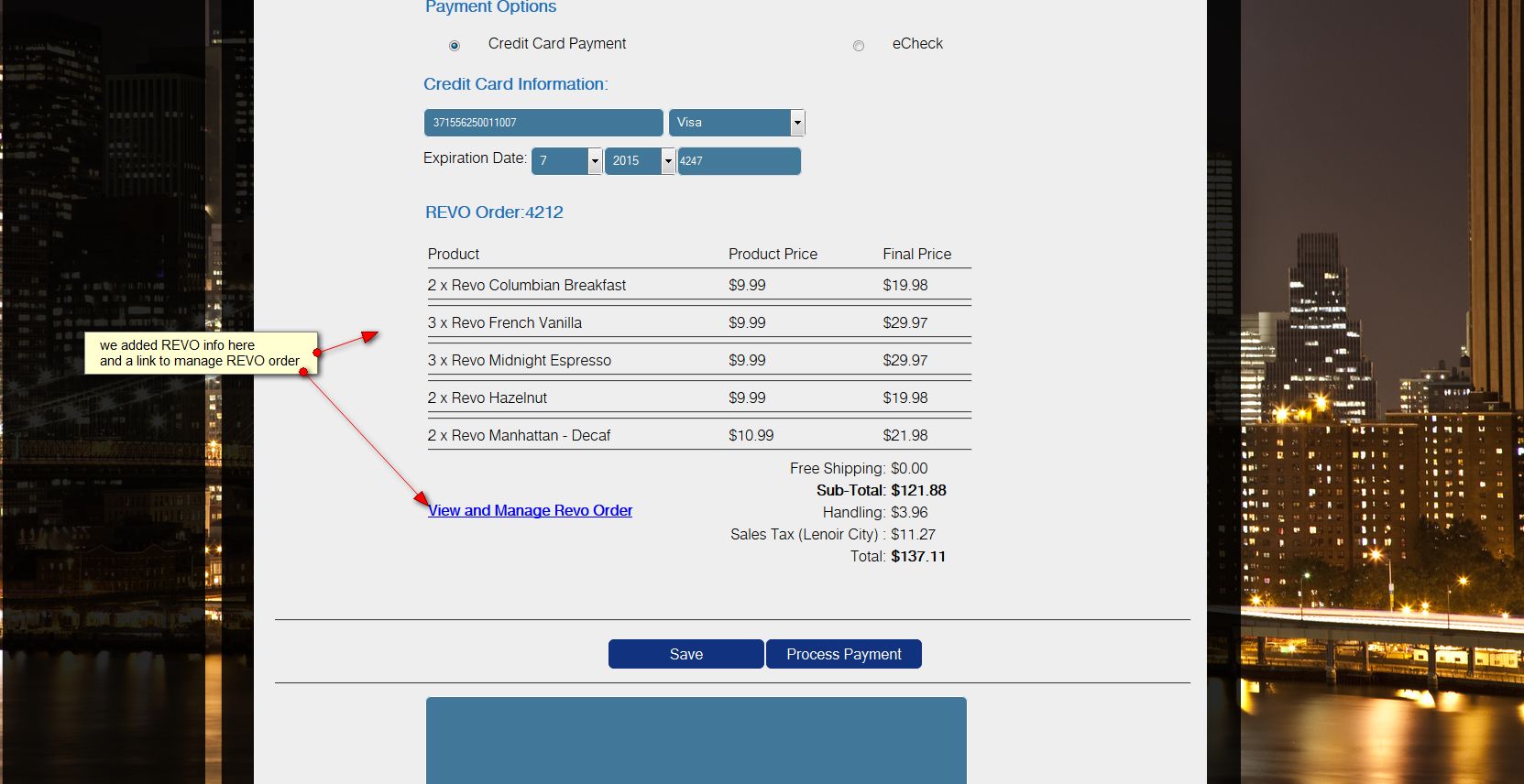Click the Final Price column header
The width and height of the screenshot is (1524, 784).
(917, 255)
